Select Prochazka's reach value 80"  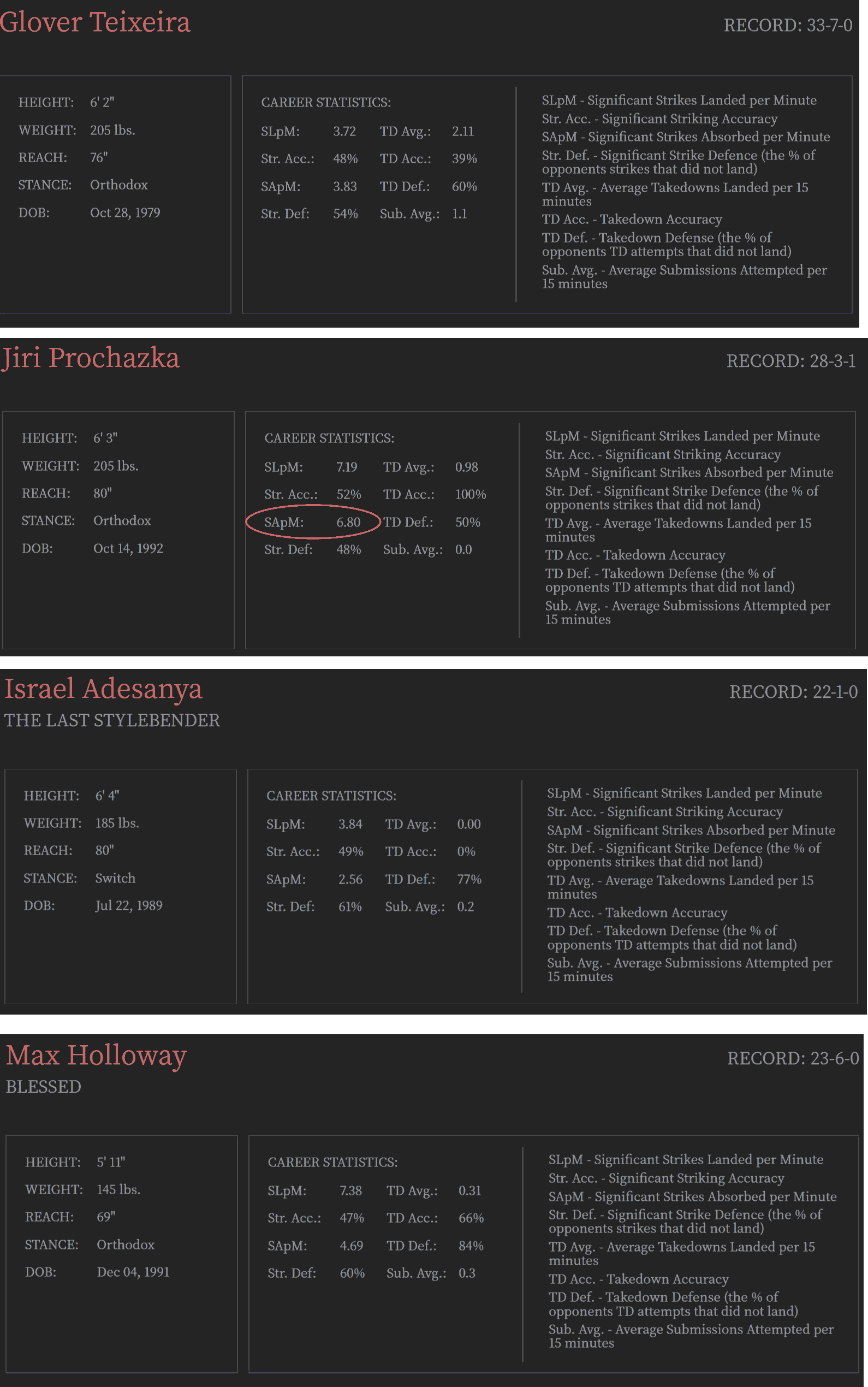(x=103, y=493)
